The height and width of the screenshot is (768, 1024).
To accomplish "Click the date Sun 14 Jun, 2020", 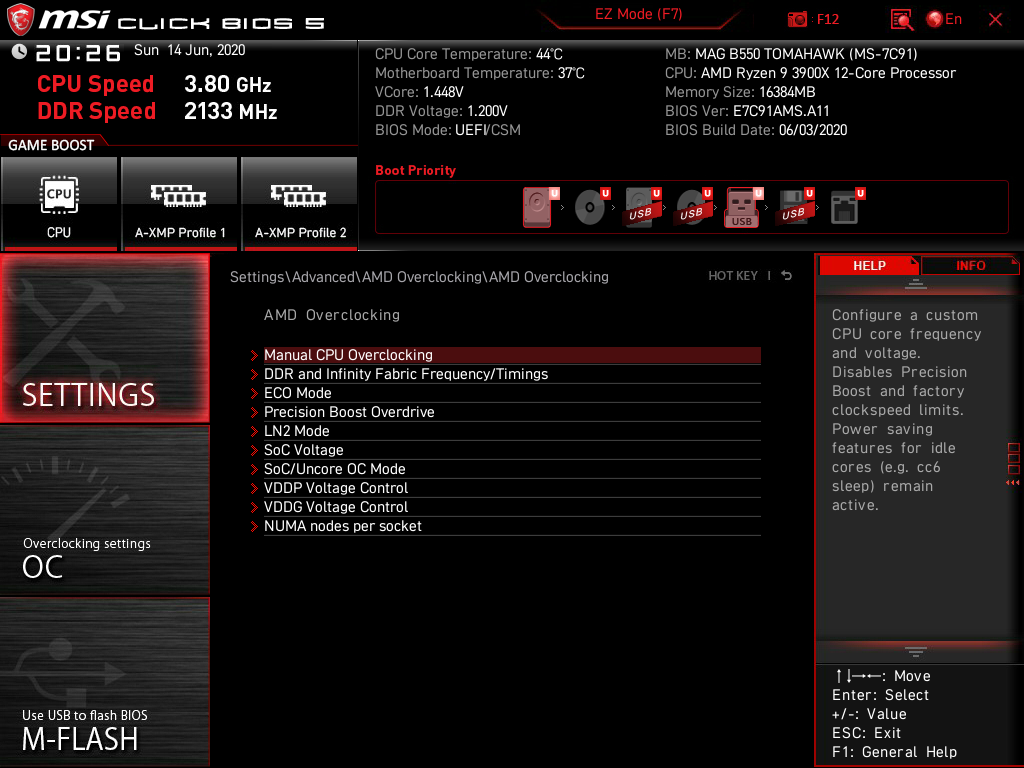I will (x=189, y=50).
